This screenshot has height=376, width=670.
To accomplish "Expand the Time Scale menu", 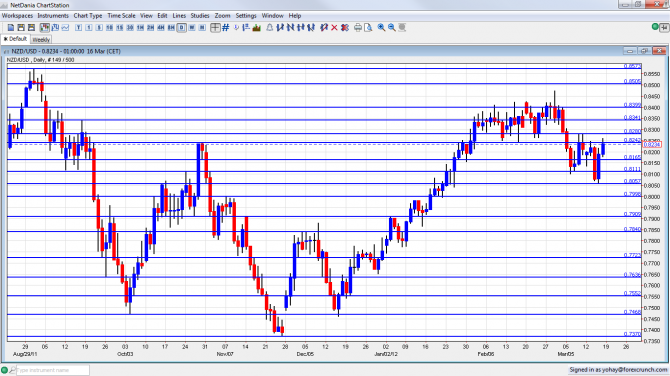I will tap(121, 15).
